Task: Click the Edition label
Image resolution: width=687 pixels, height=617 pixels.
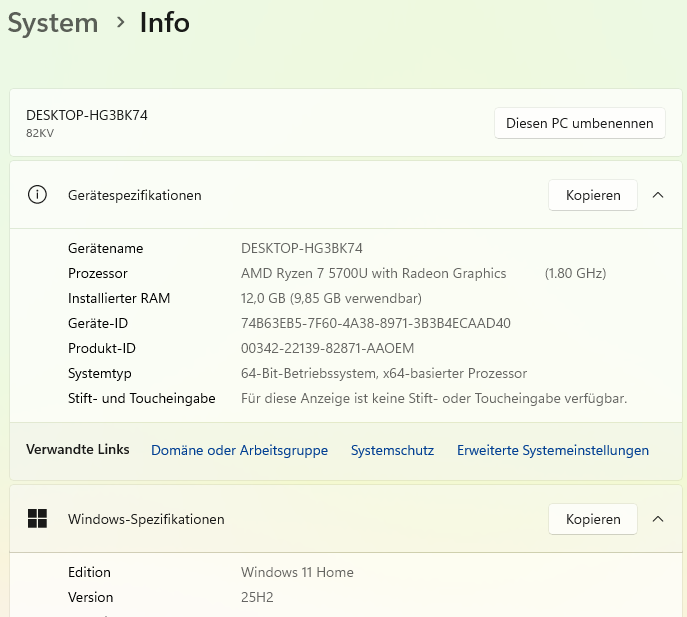Action: [89, 572]
